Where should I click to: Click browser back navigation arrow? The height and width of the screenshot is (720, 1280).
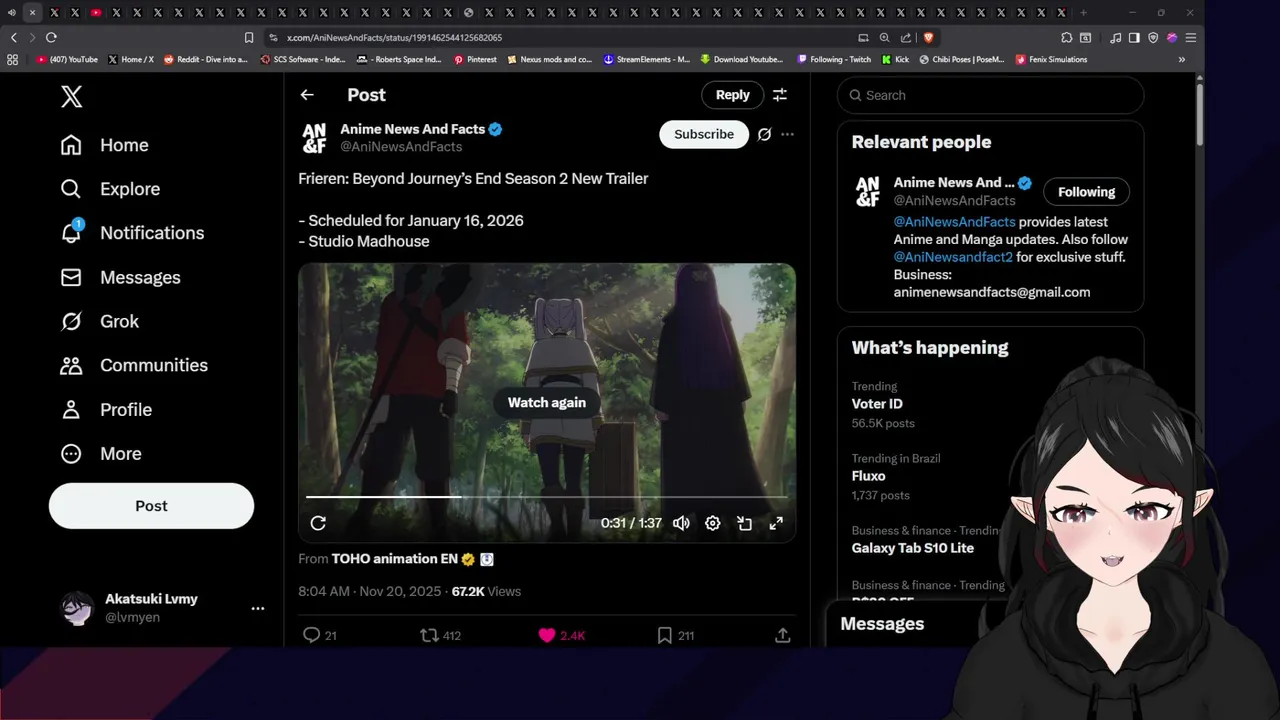point(13,37)
